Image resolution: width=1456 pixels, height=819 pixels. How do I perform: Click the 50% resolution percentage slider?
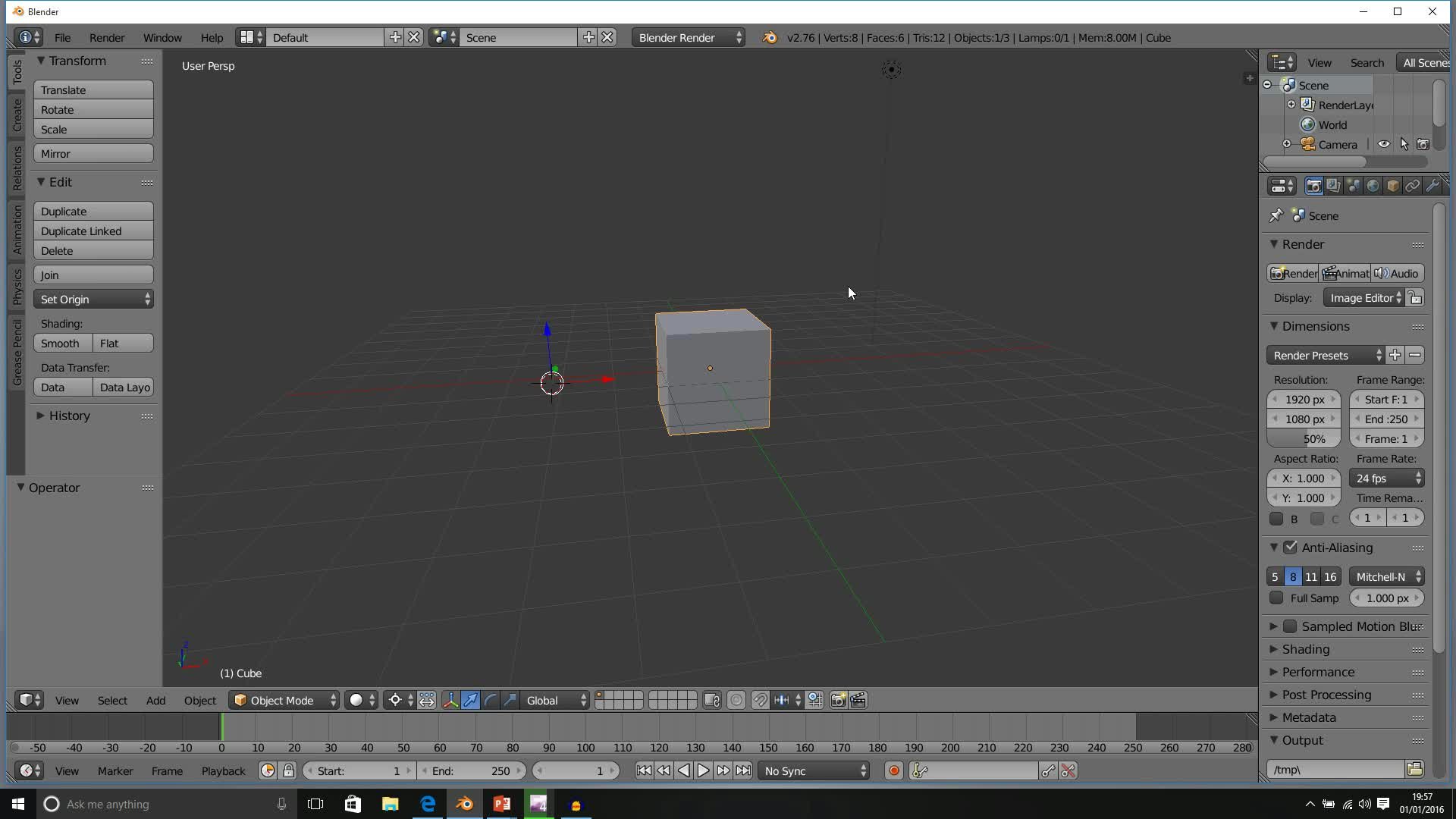click(x=1304, y=439)
